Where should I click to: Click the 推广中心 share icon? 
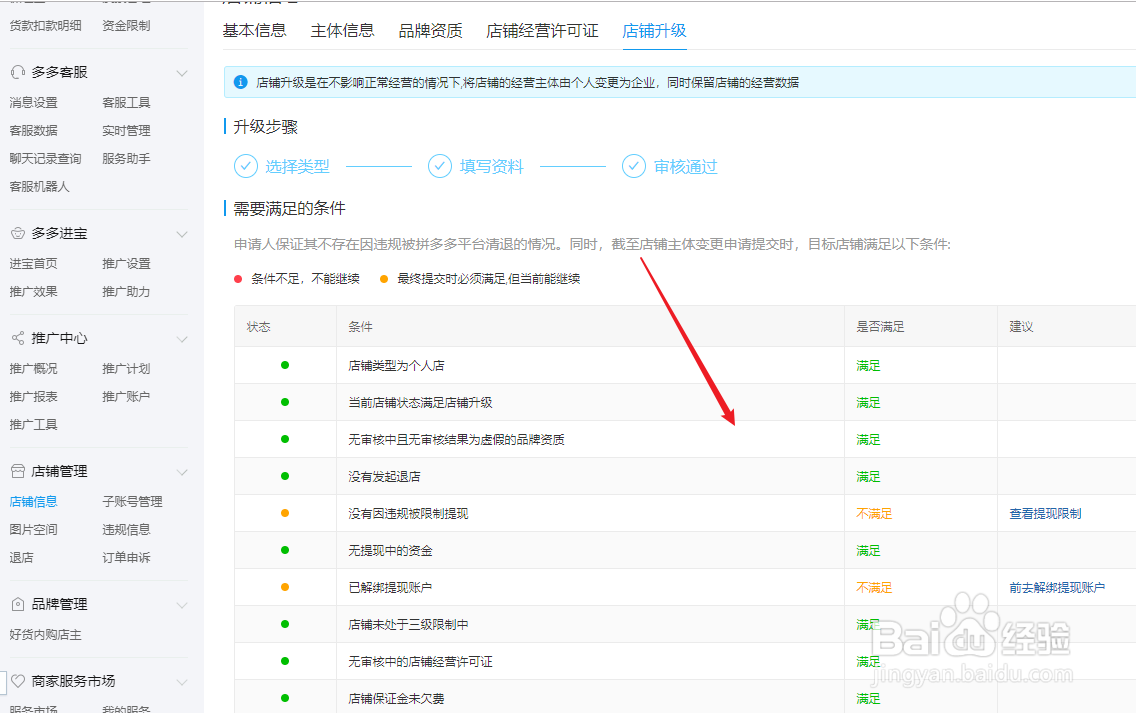click(18, 338)
